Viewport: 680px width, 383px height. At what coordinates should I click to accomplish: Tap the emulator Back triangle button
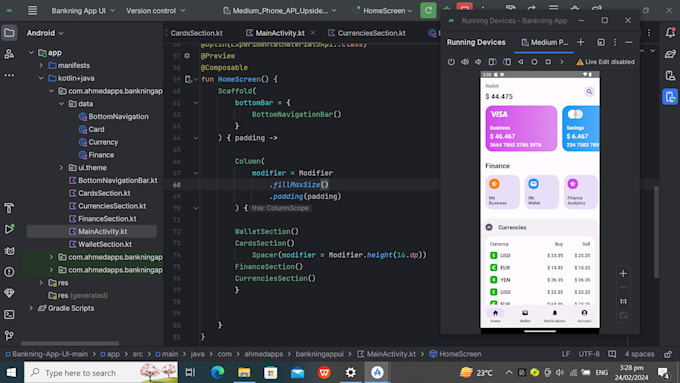pyautogui.click(x=520, y=62)
